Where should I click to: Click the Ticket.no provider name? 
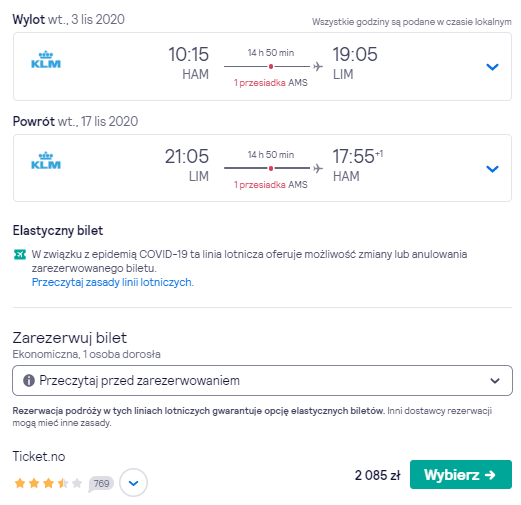tap(39, 456)
